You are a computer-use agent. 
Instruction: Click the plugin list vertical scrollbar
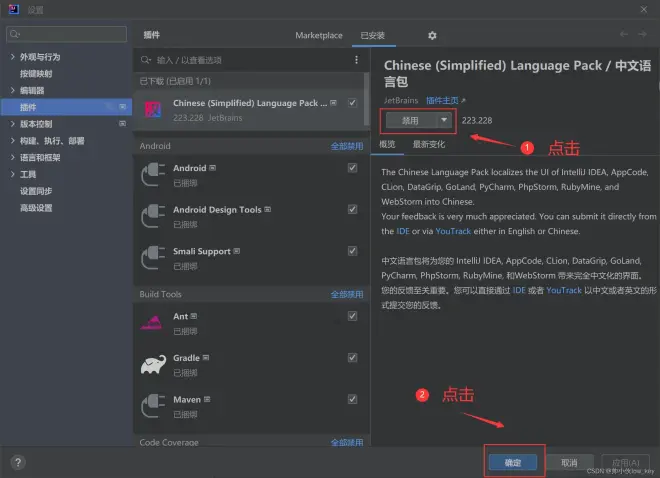(367, 99)
